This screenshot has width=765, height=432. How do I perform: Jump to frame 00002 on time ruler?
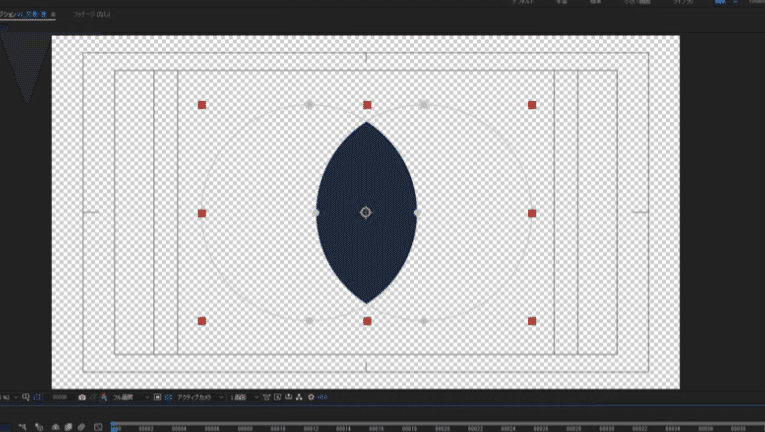(146, 429)
